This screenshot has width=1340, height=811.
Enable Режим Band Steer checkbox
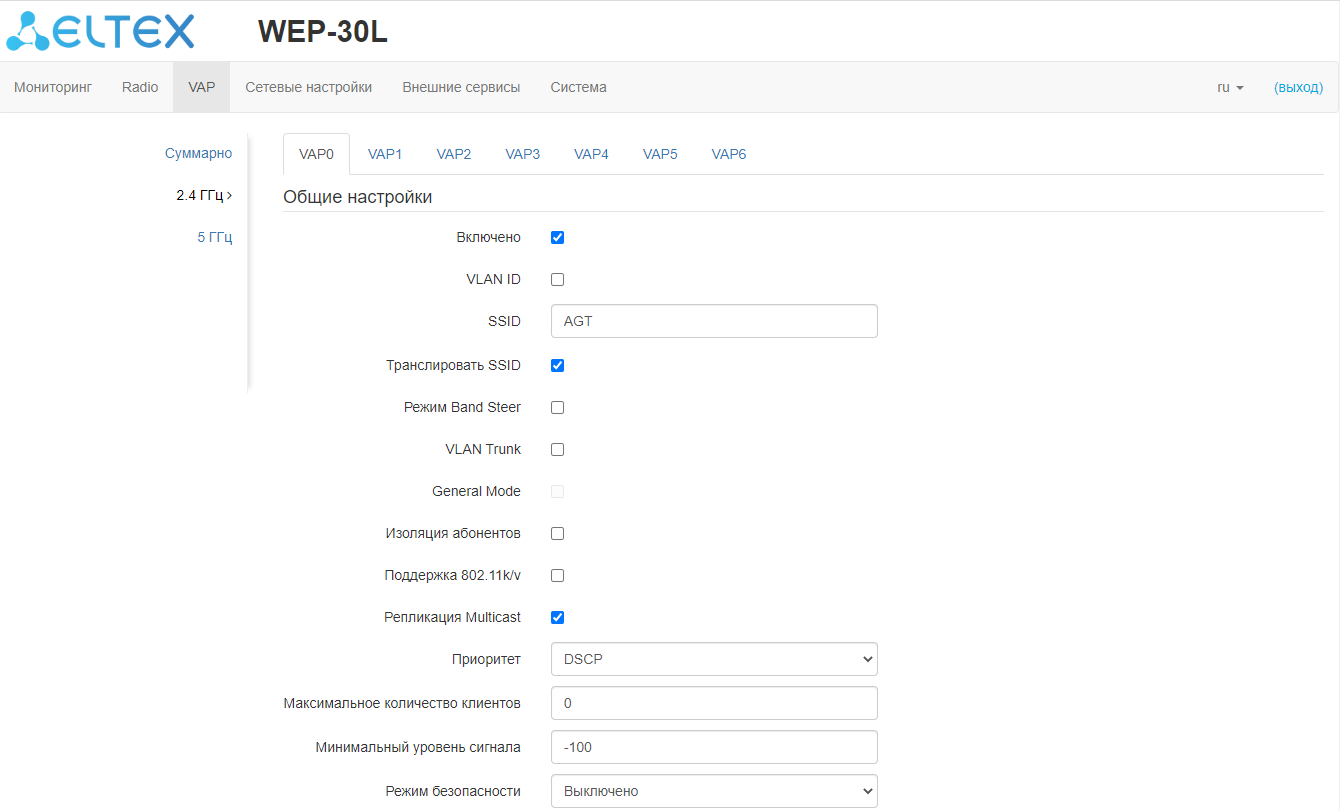(558, 407)
